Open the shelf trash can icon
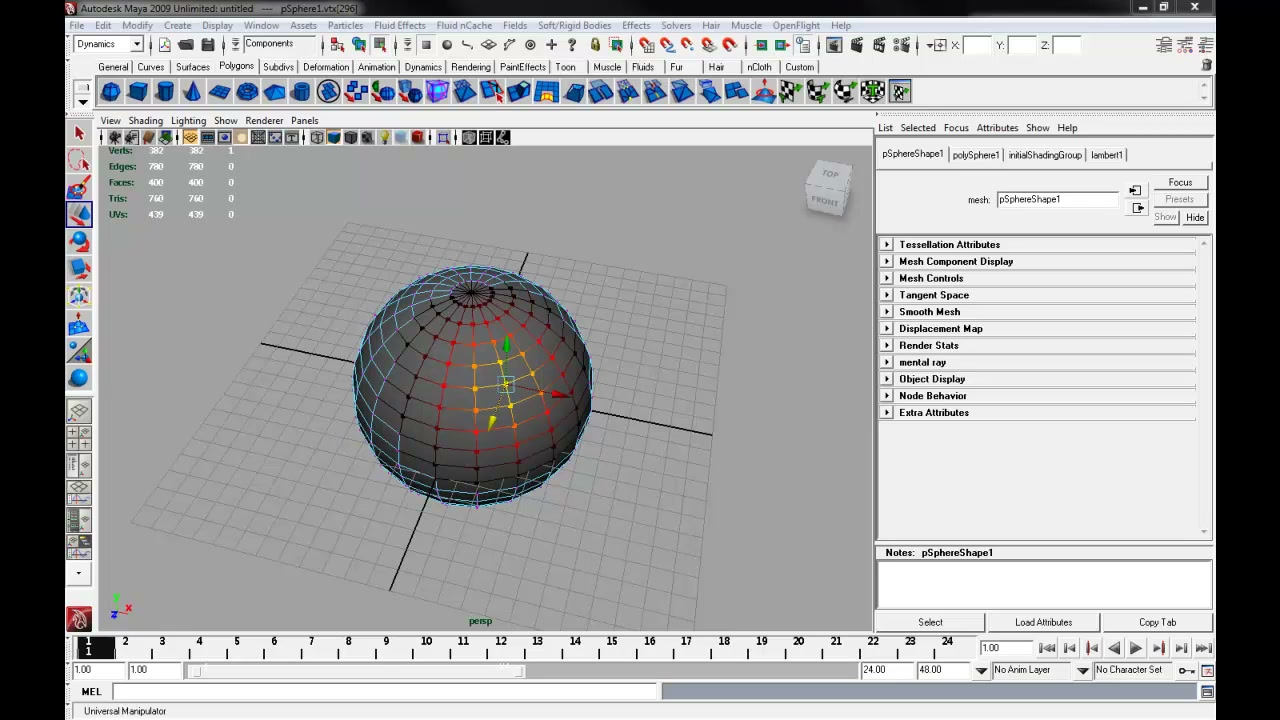 [x=1207, y=66]
